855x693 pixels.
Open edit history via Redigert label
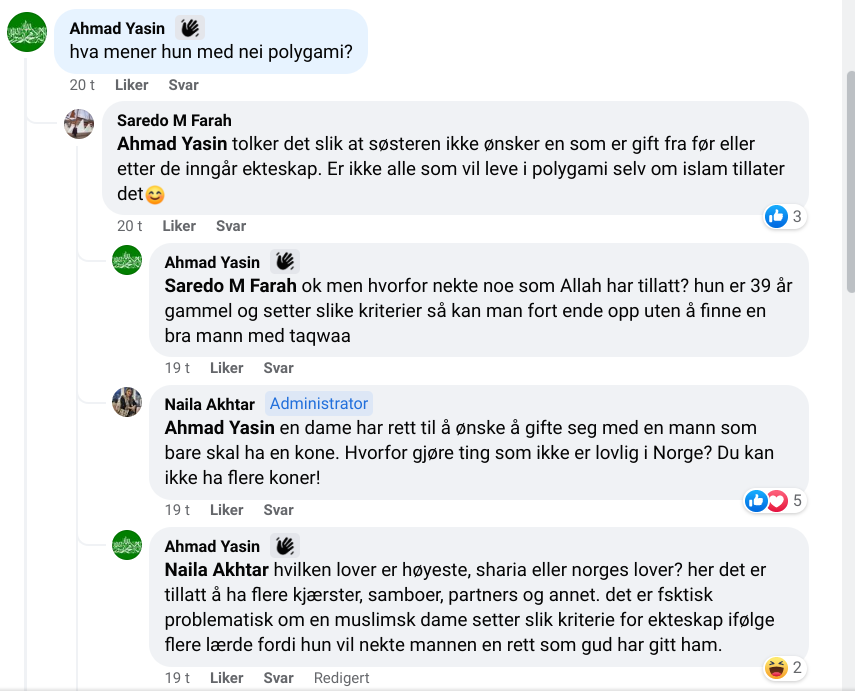pos(341,678)
